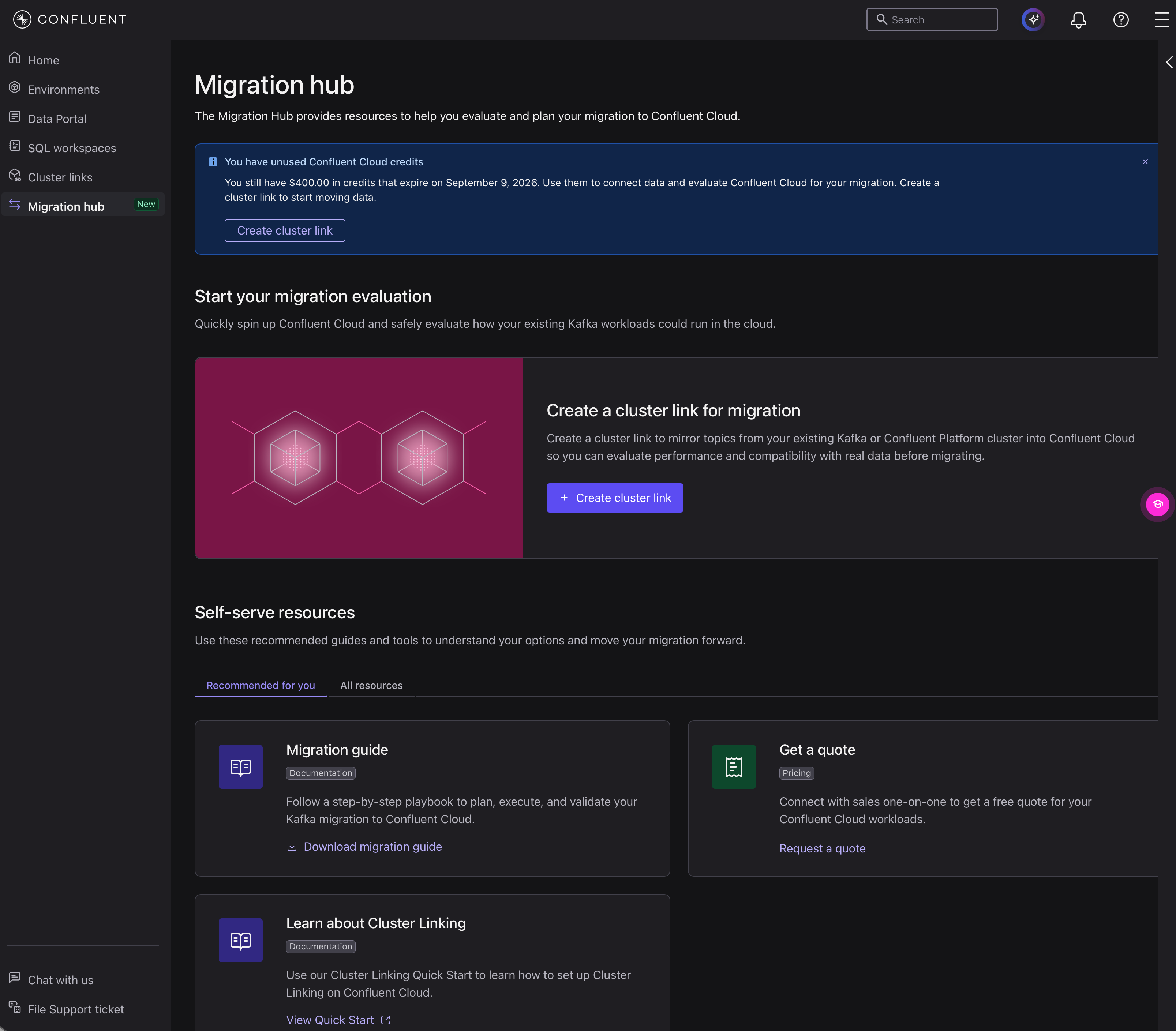
Task: Click the CONFLUENT wordmark text
Action: tap(82, 19)
